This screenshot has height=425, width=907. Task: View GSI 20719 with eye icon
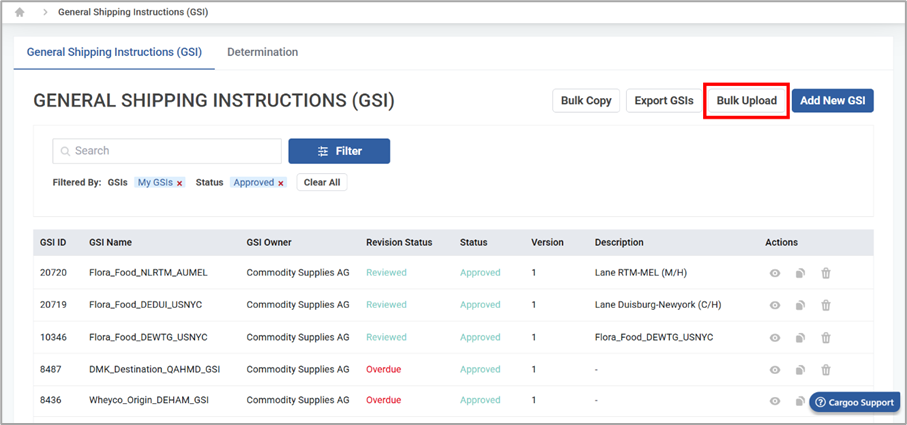click(x=775, y=305)
